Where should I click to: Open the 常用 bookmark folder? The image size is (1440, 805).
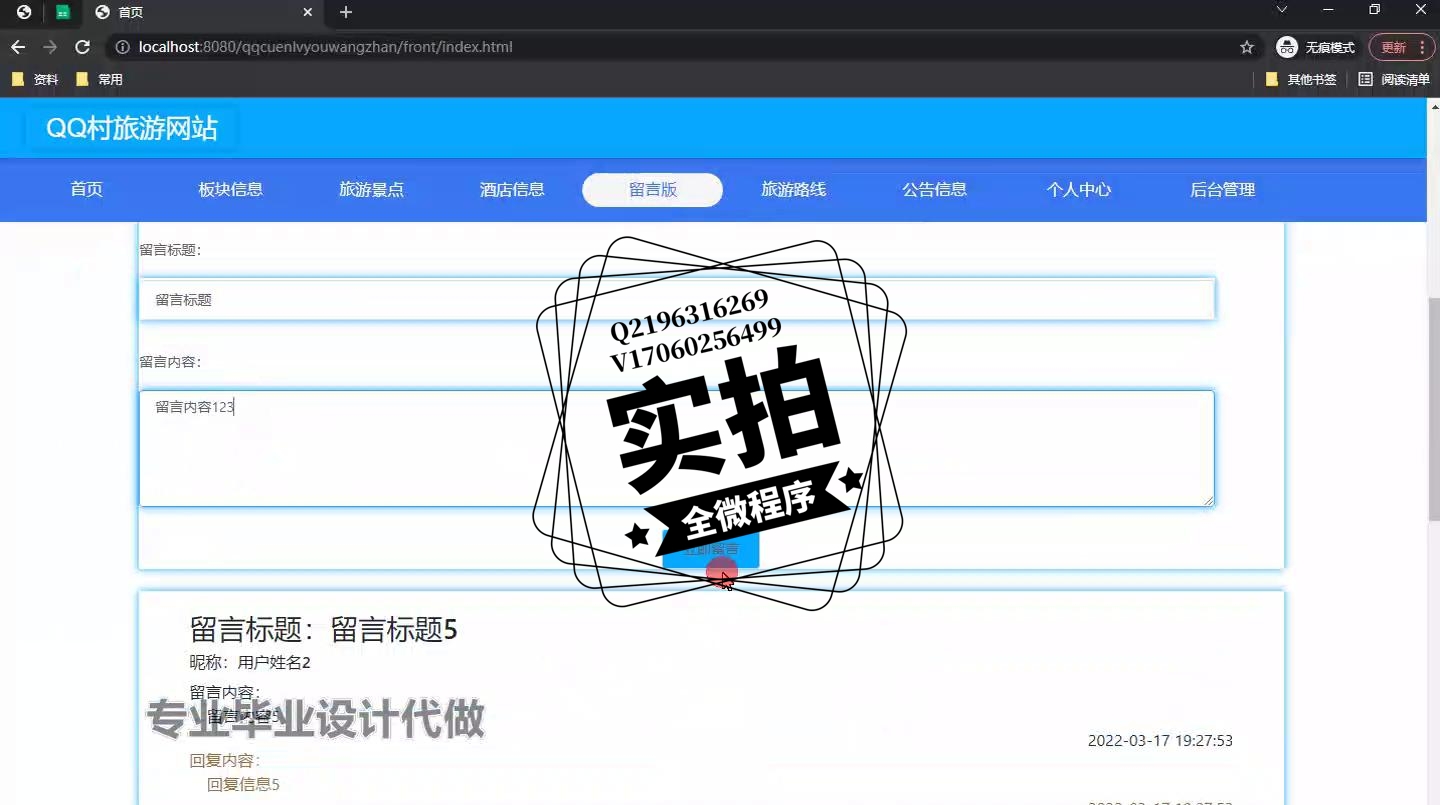point(100,79)
